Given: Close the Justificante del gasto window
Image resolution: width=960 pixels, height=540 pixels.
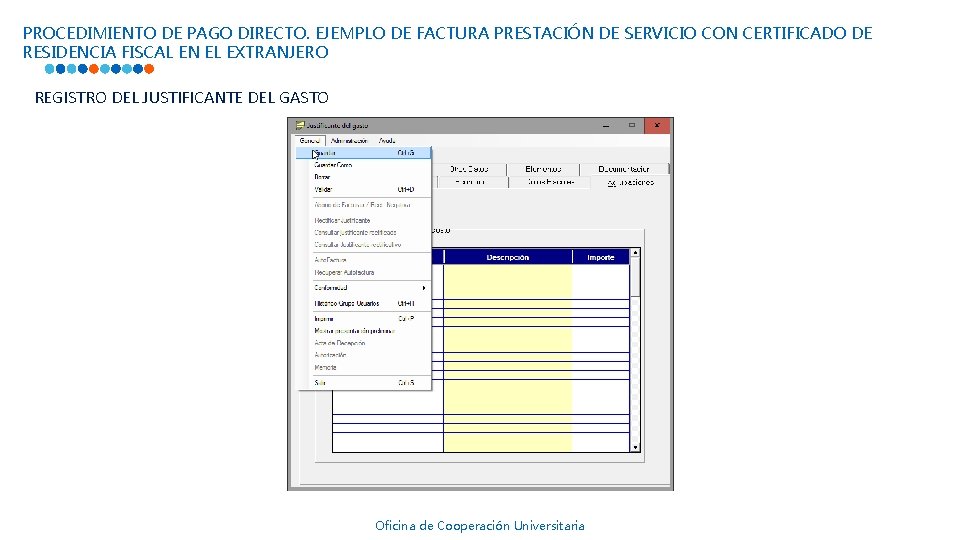Looking at the screenshot, I should [x=657, y=125].
